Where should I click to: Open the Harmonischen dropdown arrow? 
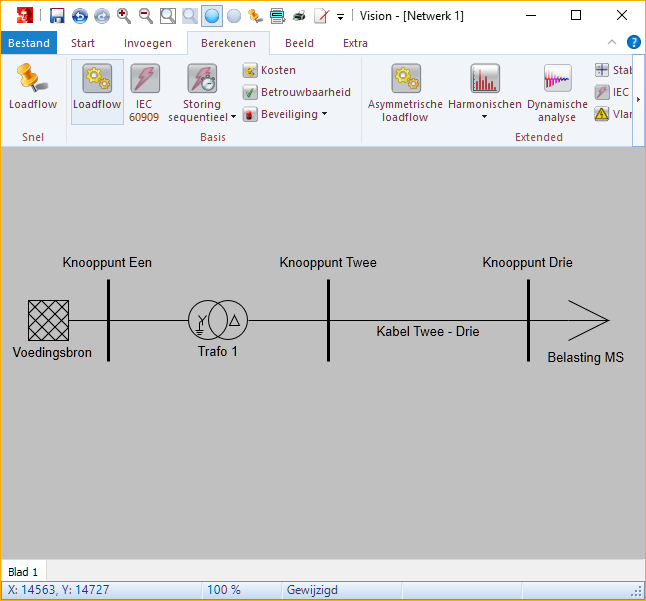pyautogui.click(x=485, y=117)
